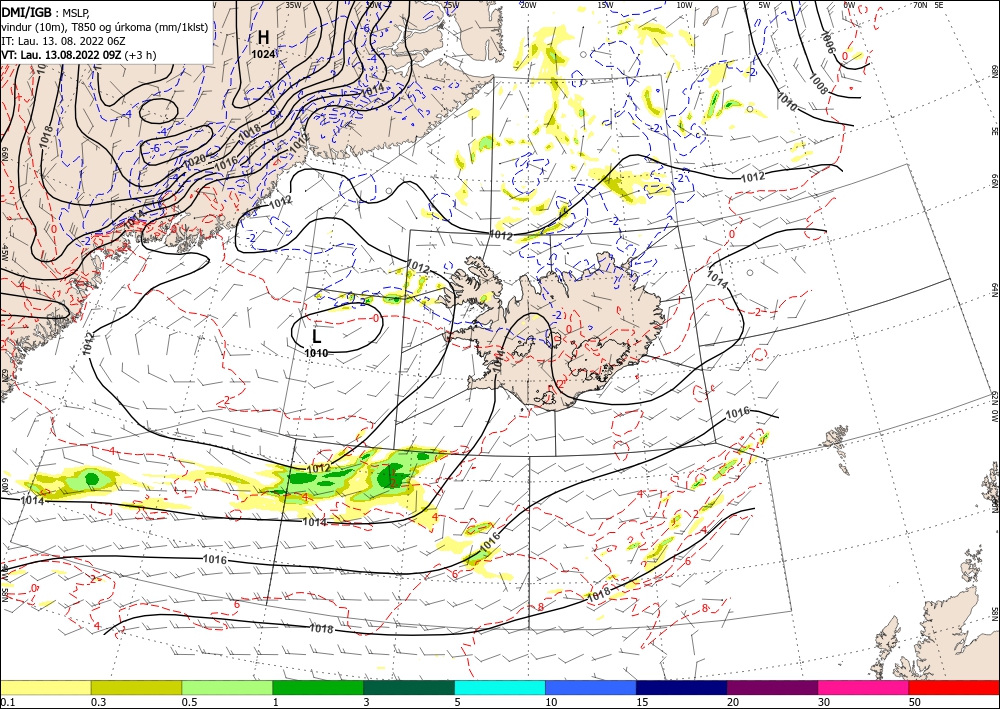Select the 'VT: Lau. 13.08.2022 09Z (+3 h)' line
1000x709 pixels.
pyautogui.click(x=78, y=55)
